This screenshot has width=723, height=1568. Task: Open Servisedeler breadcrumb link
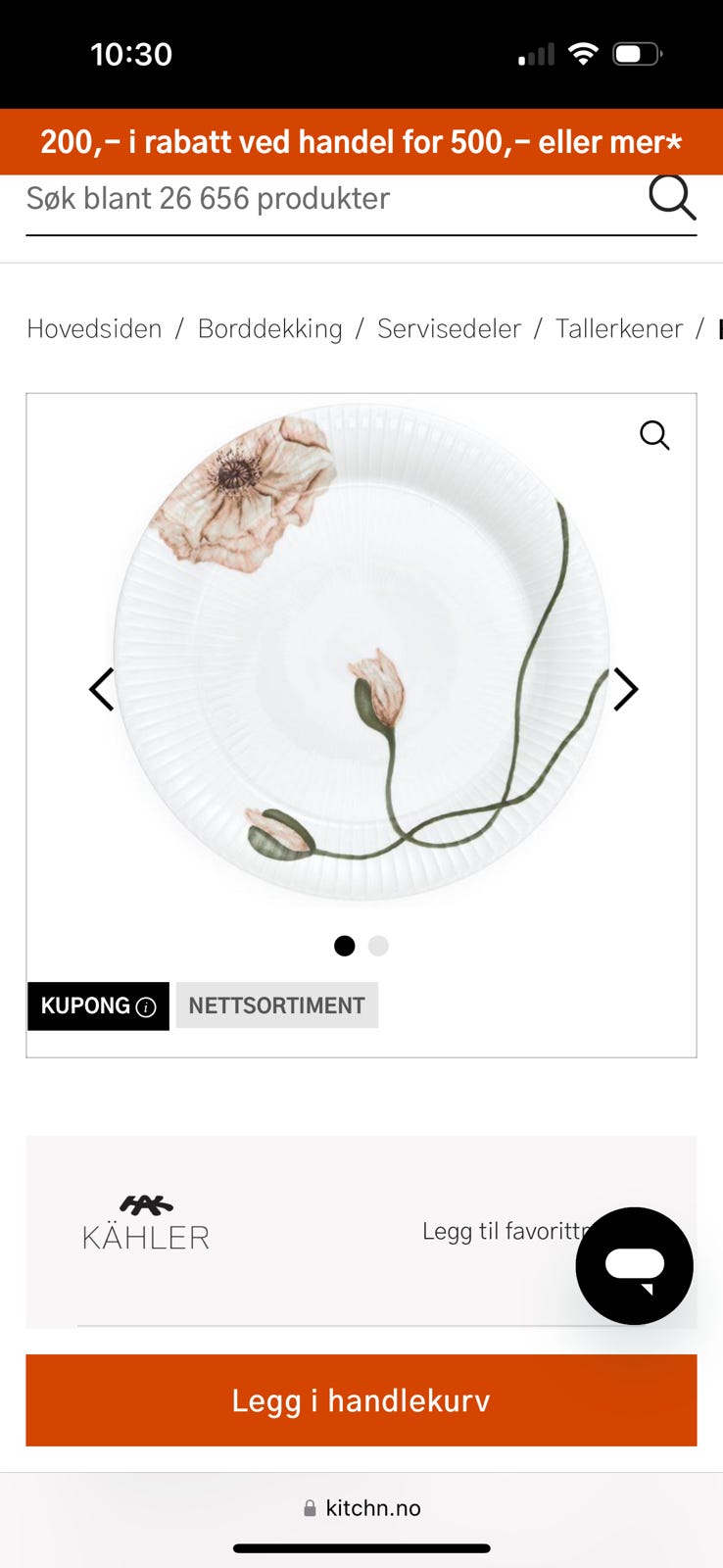click(x=449, y=328)
